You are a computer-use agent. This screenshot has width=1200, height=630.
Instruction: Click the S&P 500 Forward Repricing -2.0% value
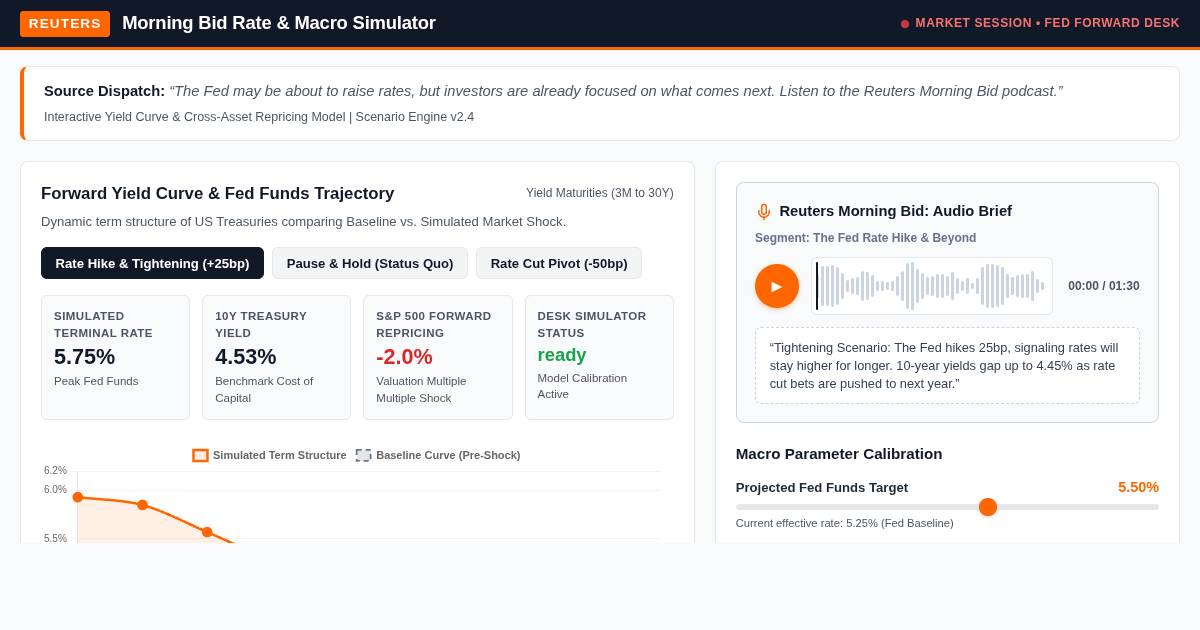point(404,357)
